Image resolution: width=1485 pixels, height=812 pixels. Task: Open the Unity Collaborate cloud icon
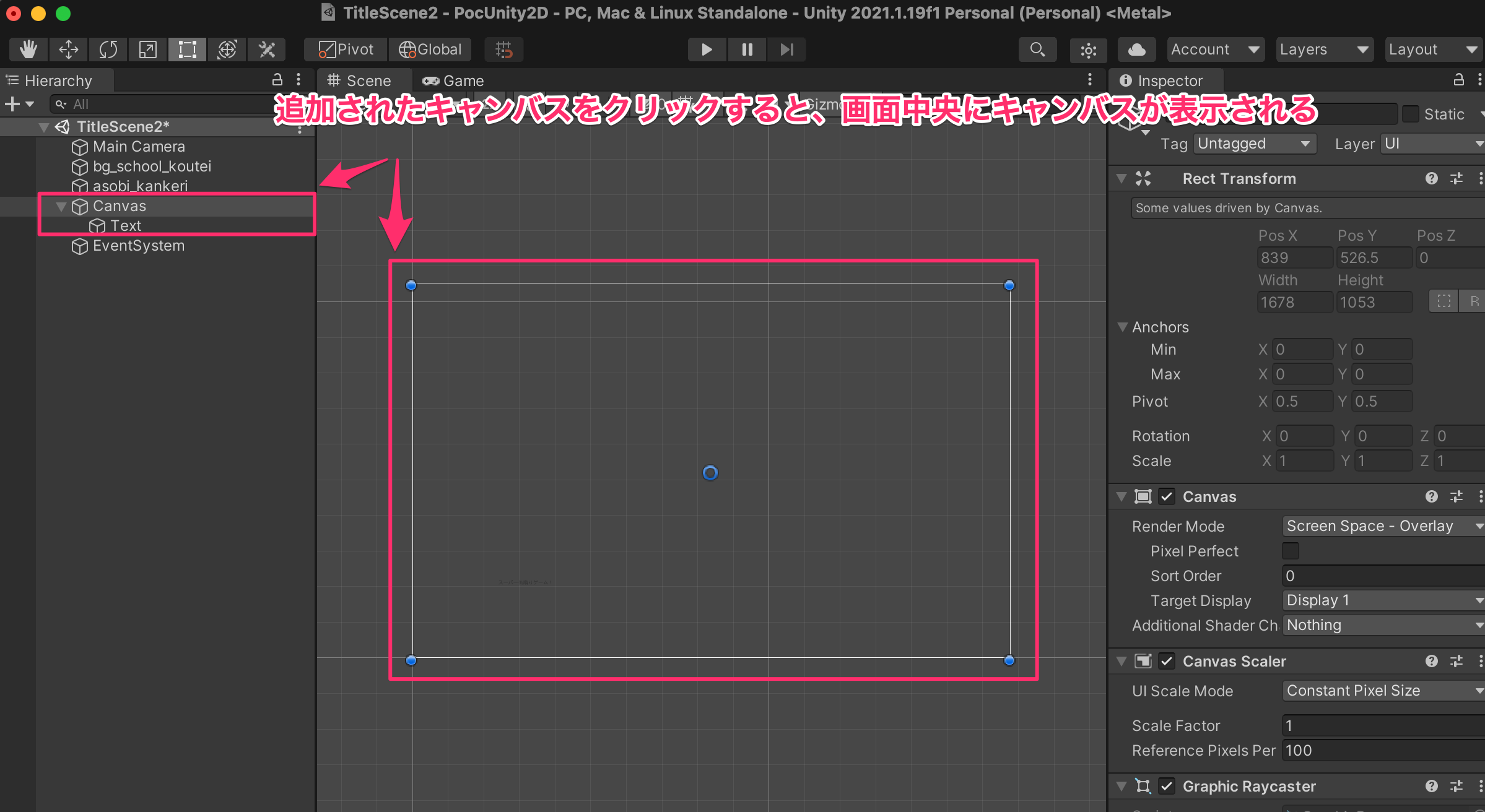click(x=1136, y=50)
